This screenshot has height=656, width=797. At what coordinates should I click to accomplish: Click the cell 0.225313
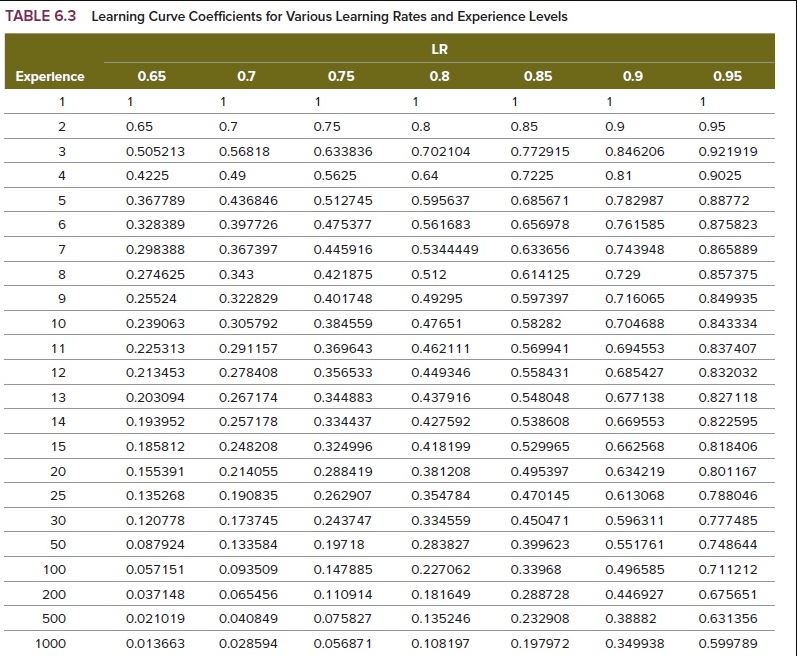(x=156, y=349)
